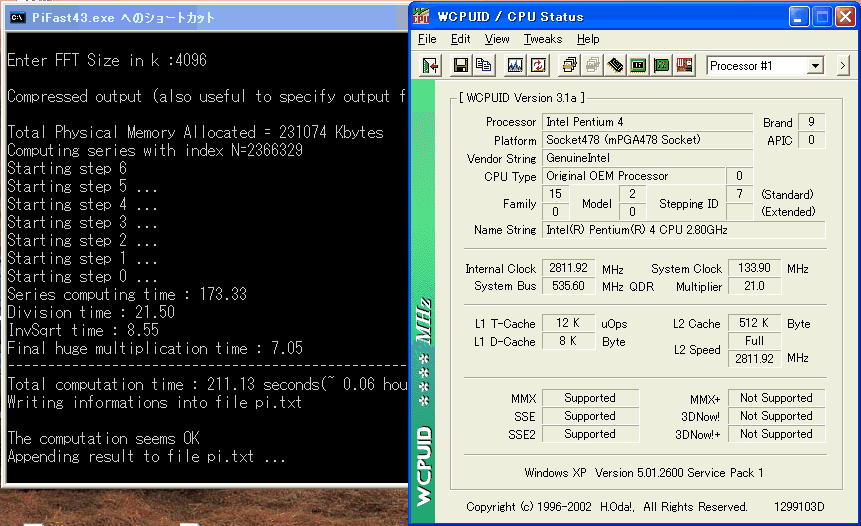Click the Family standard value 15
The width and height of the screenshot is (861, 526).
[x=556, y=194]
